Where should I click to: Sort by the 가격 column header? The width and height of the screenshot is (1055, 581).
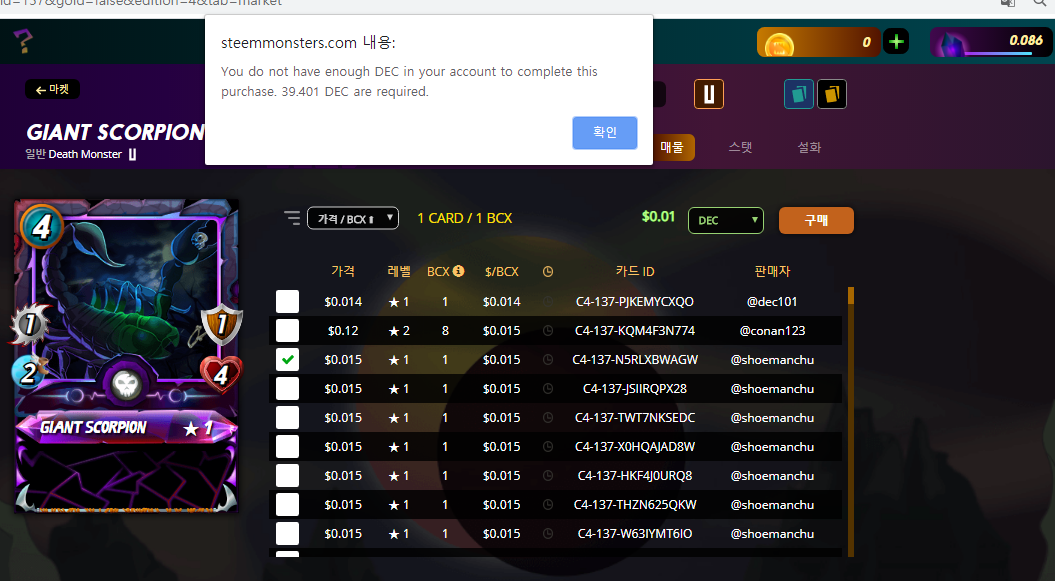pyautogui.click(x=343, y=271)
